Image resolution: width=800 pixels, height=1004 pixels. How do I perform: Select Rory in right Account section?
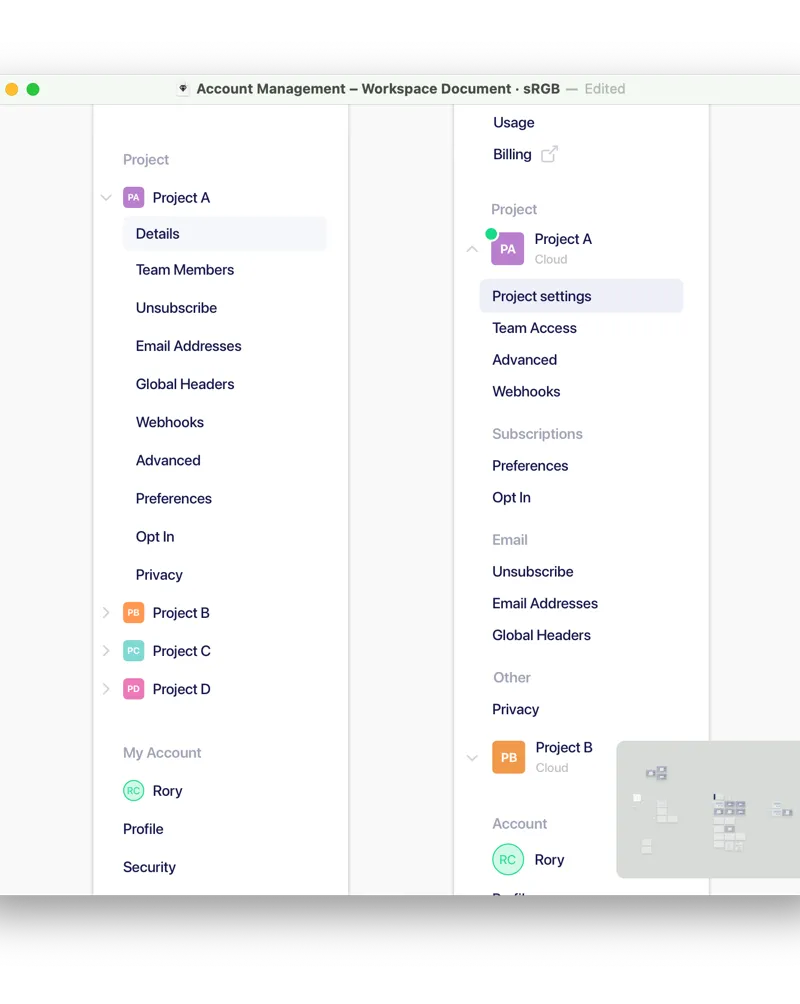[549, 859]
